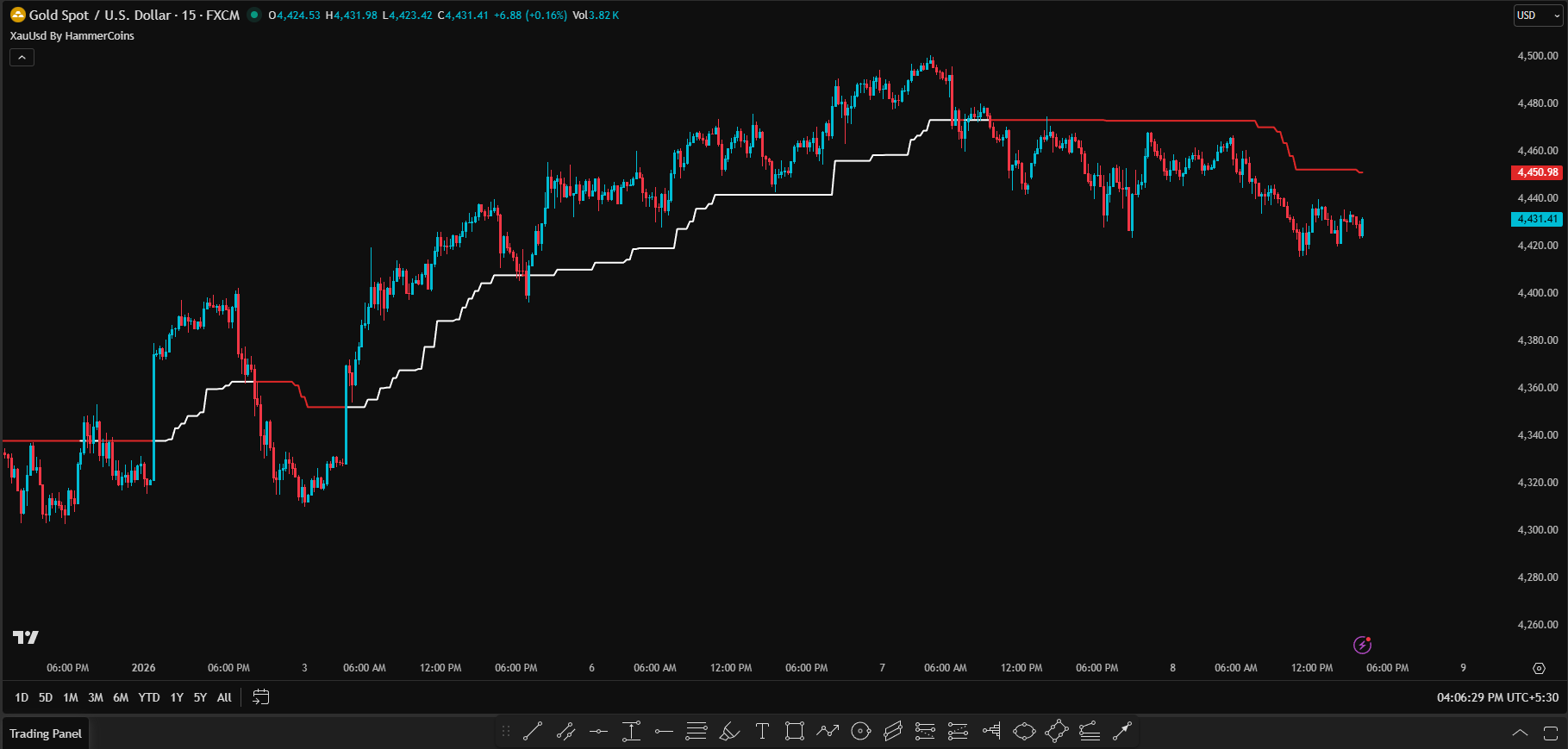The height and width of the screenshot is (749, 1568).
Task: Set range to 3M
Action: click(x=96, y=697)
